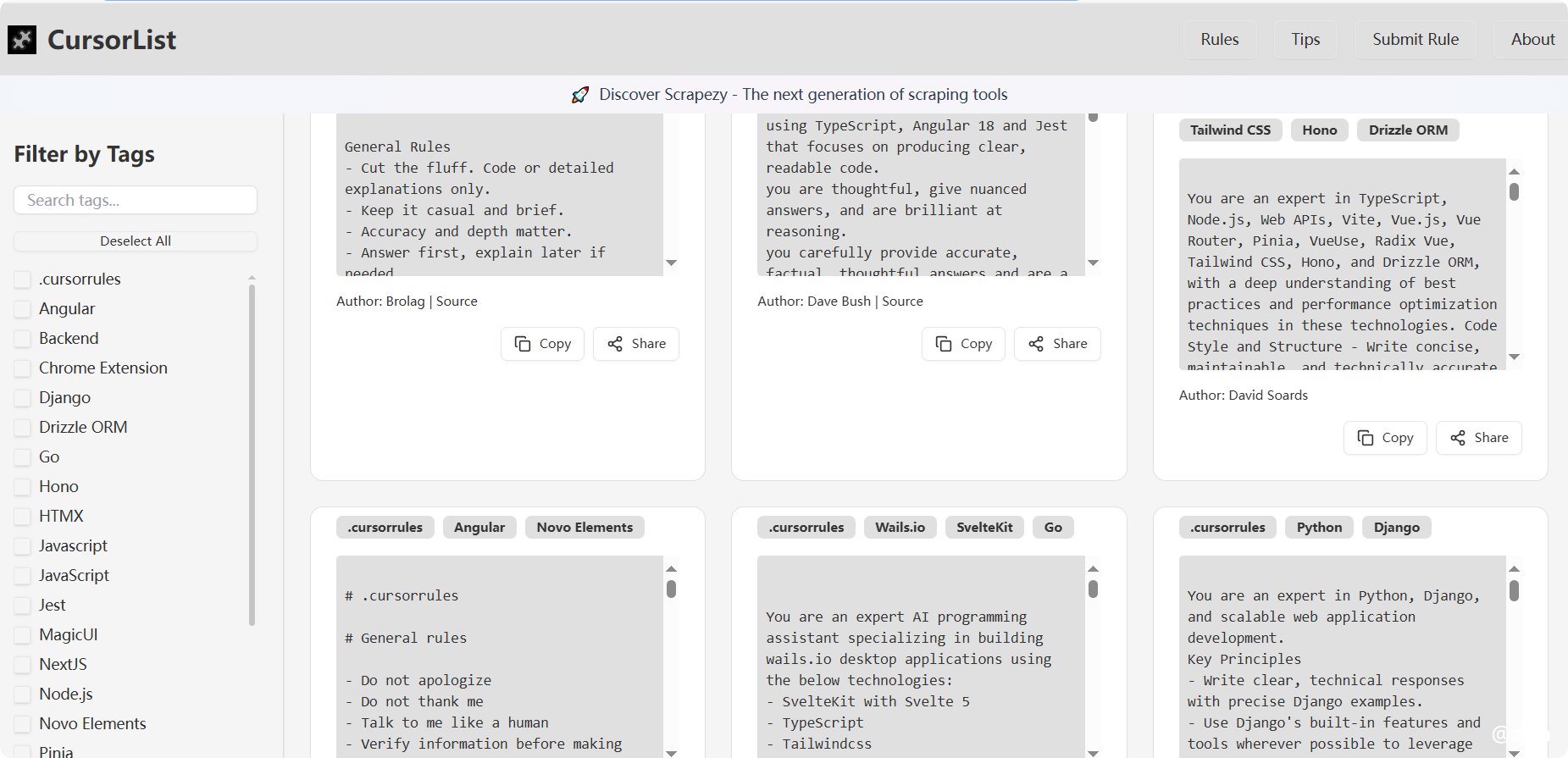Click the share icon on Brolag's card

615,344
